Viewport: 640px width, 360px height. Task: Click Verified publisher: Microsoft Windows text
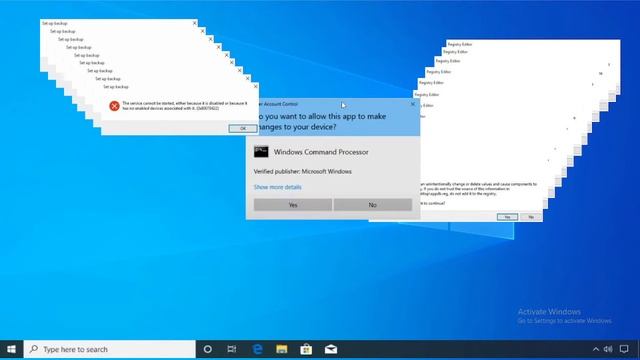302,171
